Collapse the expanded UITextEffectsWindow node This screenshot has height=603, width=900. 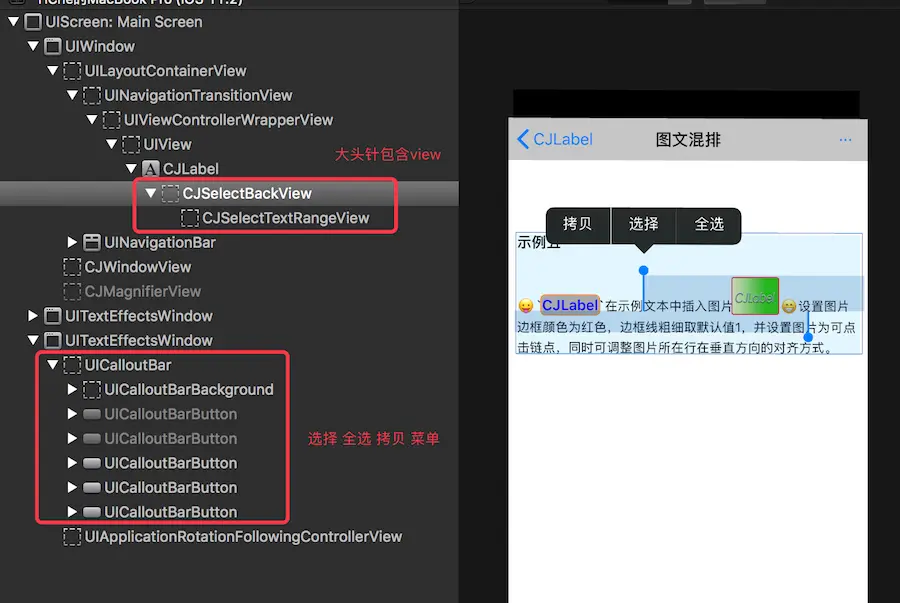[x=33, y=341]
